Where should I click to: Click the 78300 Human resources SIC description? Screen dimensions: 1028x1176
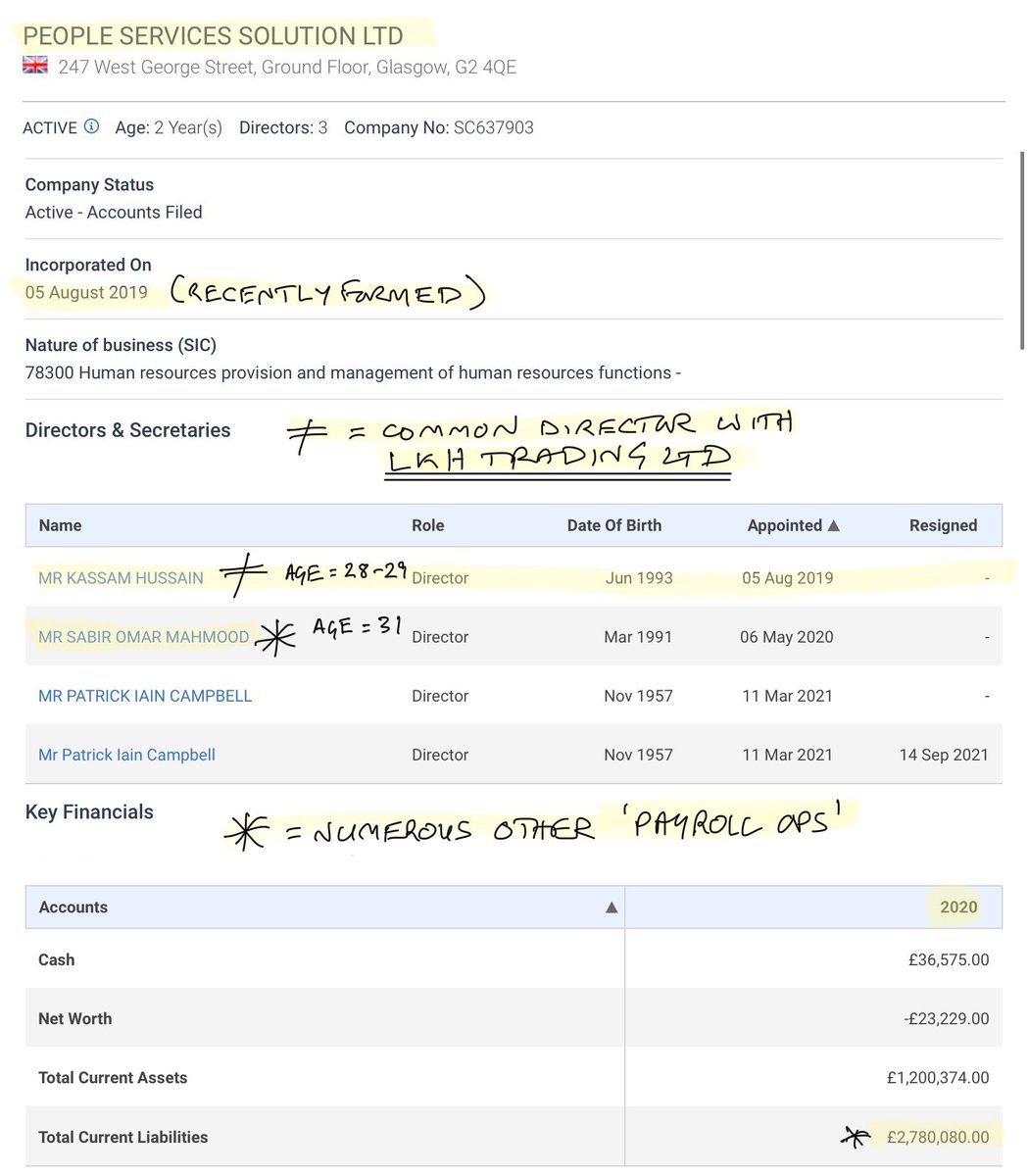click(x=353, y=372)
